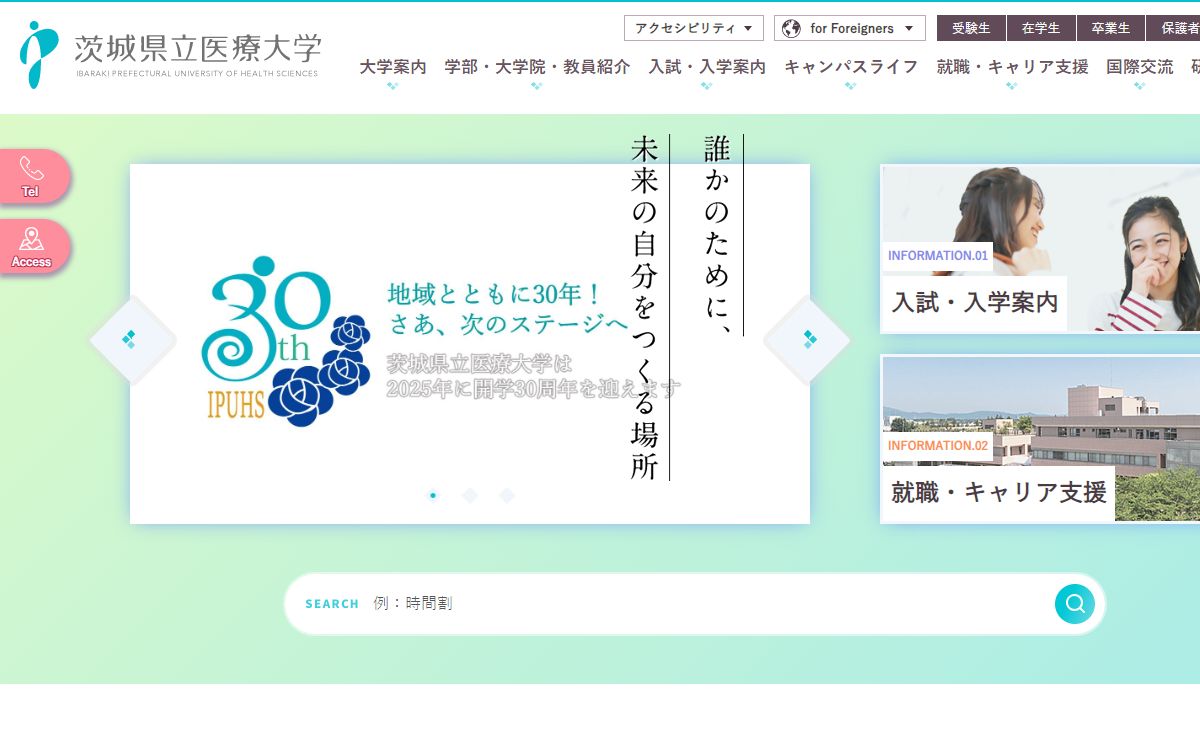Select the second carousel slide dot

[470, 495]
